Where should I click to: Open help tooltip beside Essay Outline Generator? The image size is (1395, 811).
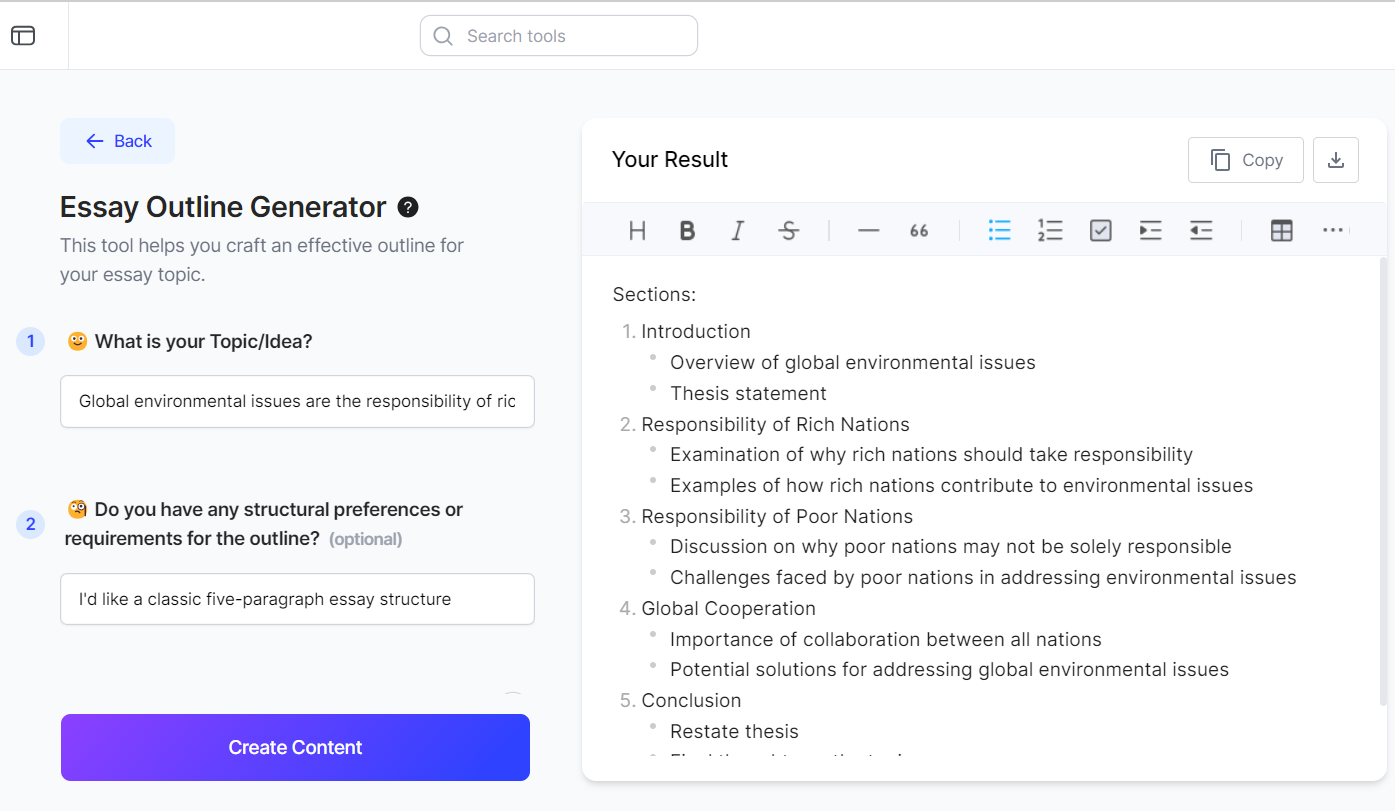[408, 207]
